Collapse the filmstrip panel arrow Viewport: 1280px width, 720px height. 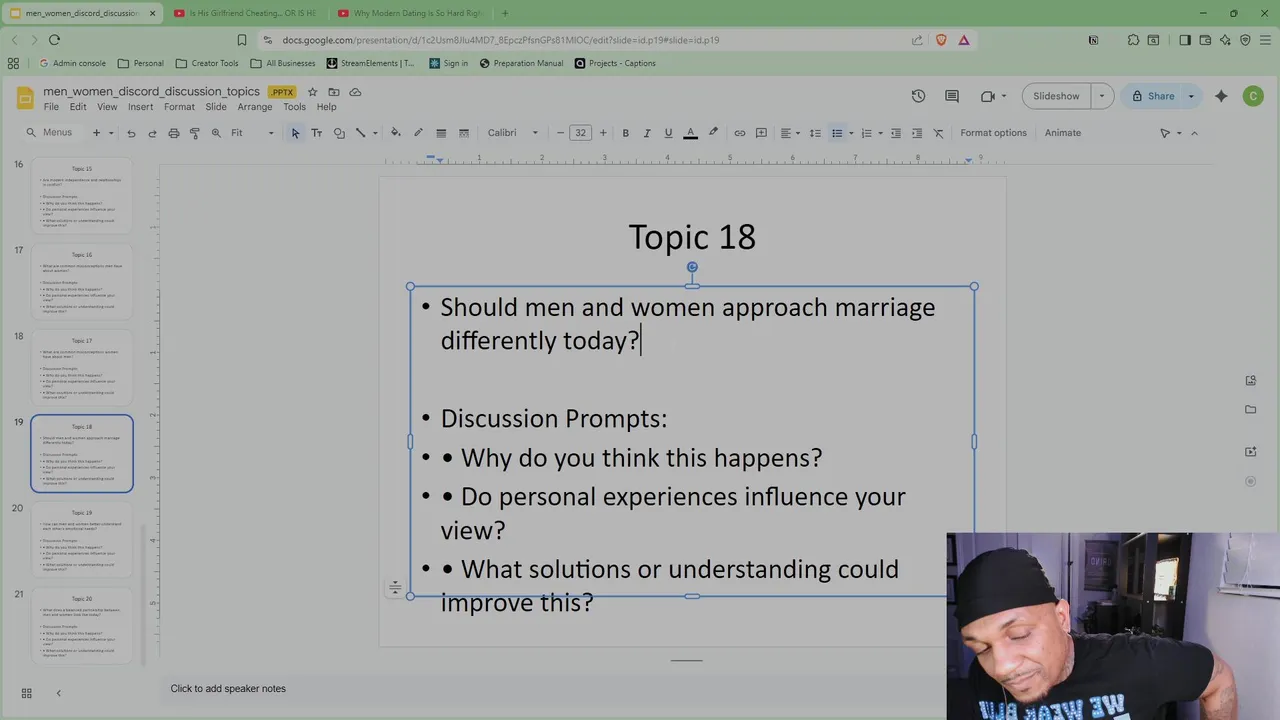[58, 693]
